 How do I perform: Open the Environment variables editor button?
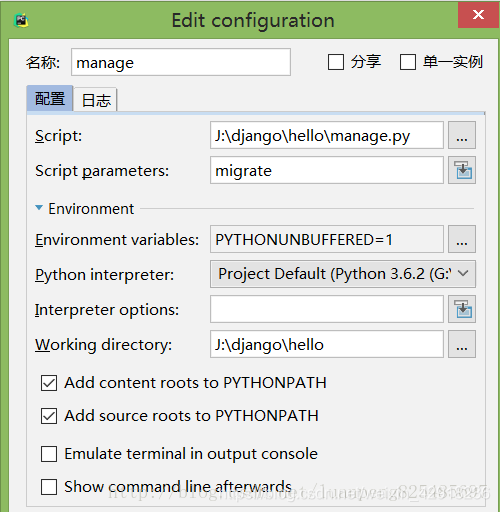pyautogui.click(x=462, y=239)
